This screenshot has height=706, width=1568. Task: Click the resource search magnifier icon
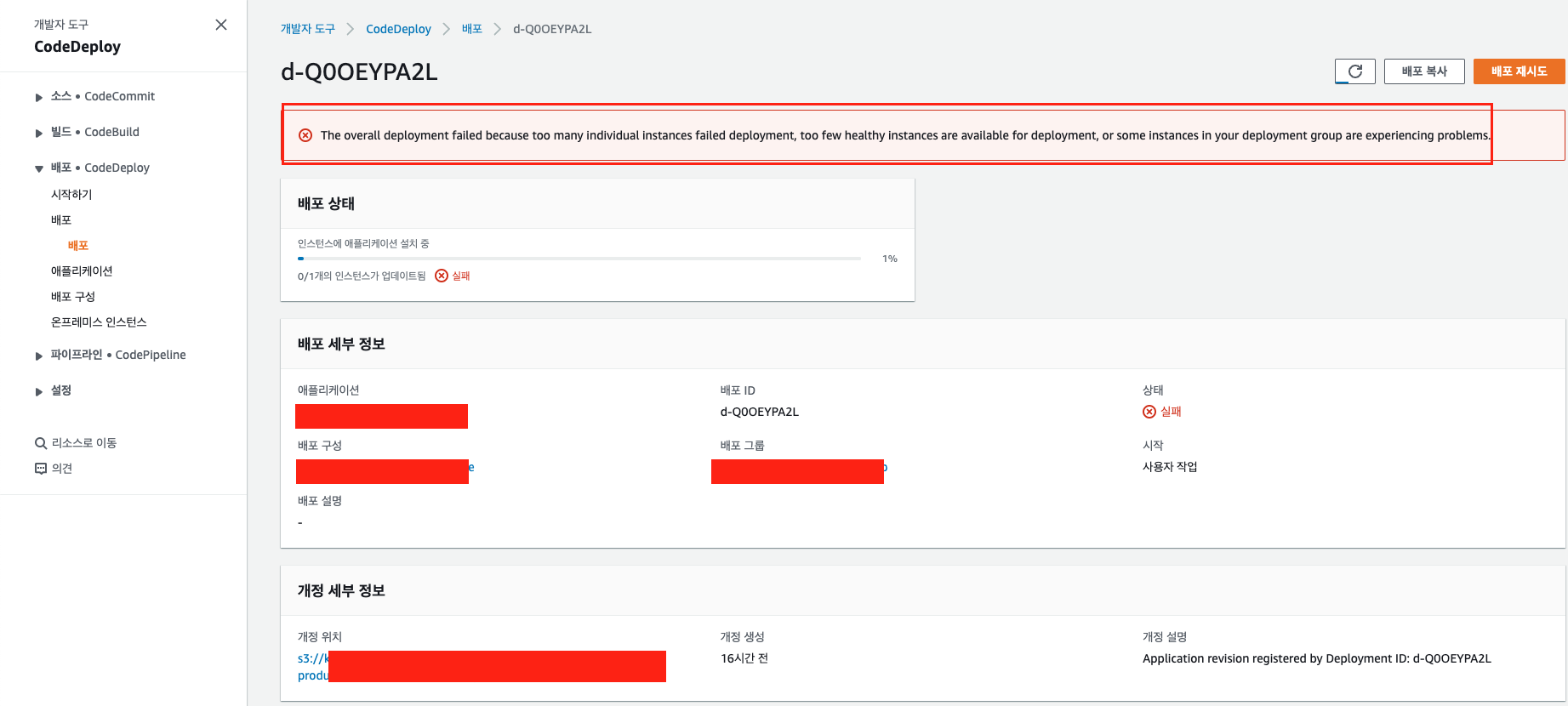coord(40,443)
